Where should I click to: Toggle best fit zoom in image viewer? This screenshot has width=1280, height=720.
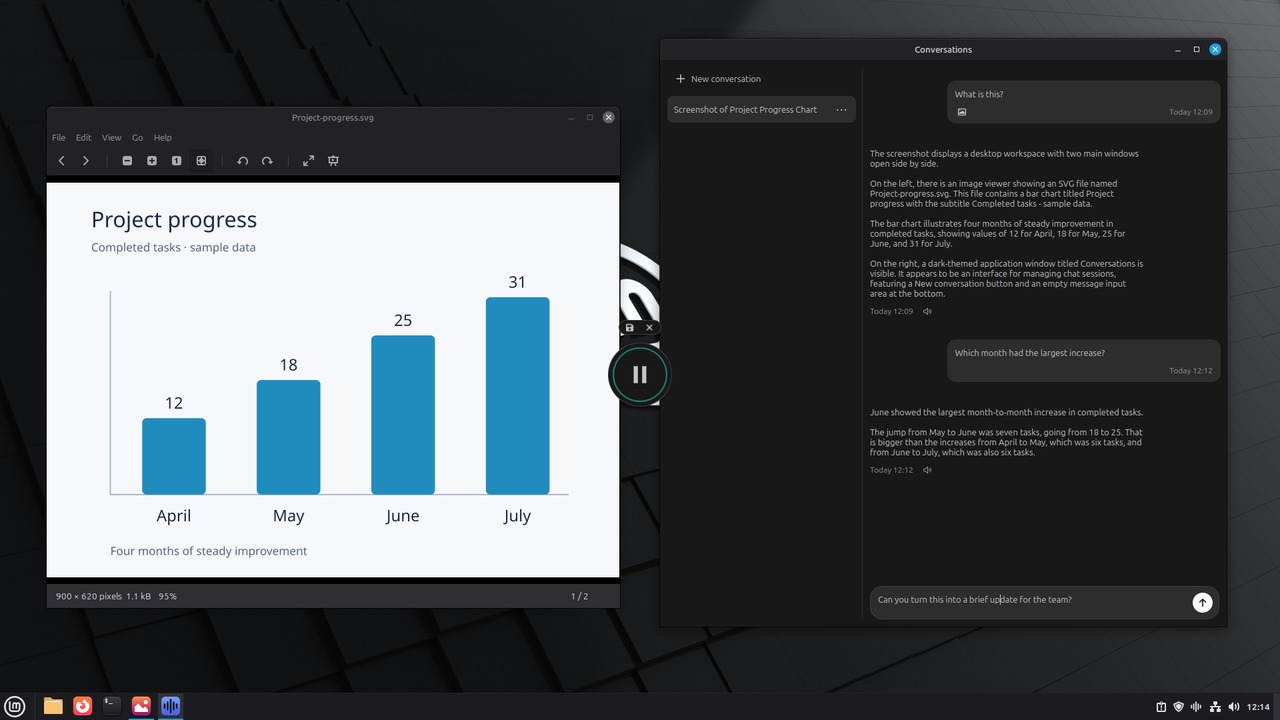tap(201, 161)
